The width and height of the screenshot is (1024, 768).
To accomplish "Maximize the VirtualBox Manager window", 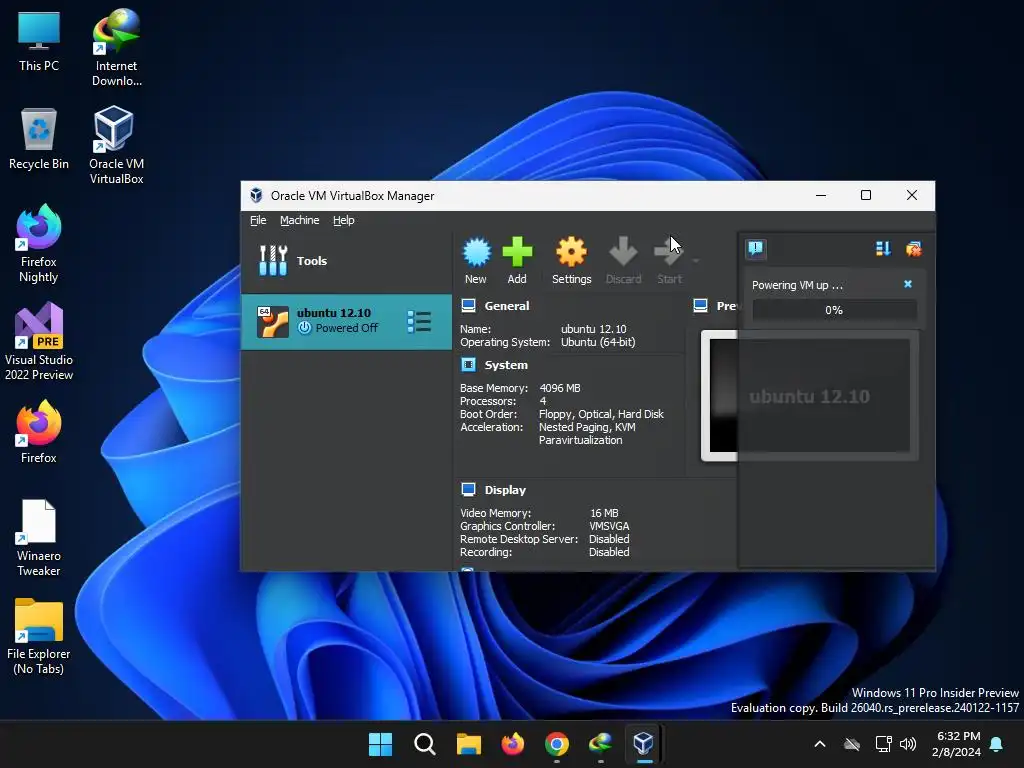I will (x=866, y=195).
